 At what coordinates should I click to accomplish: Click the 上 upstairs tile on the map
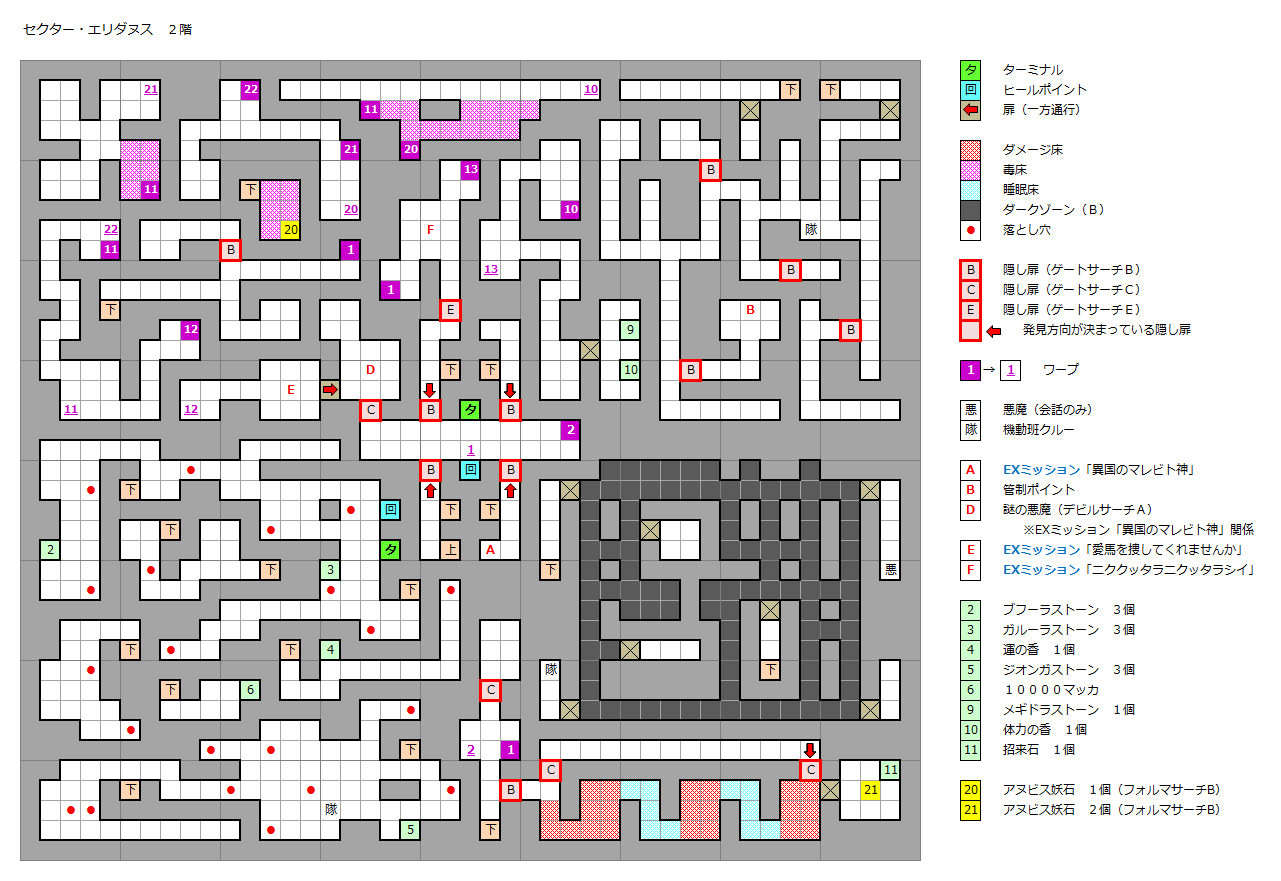click(450, 550)
